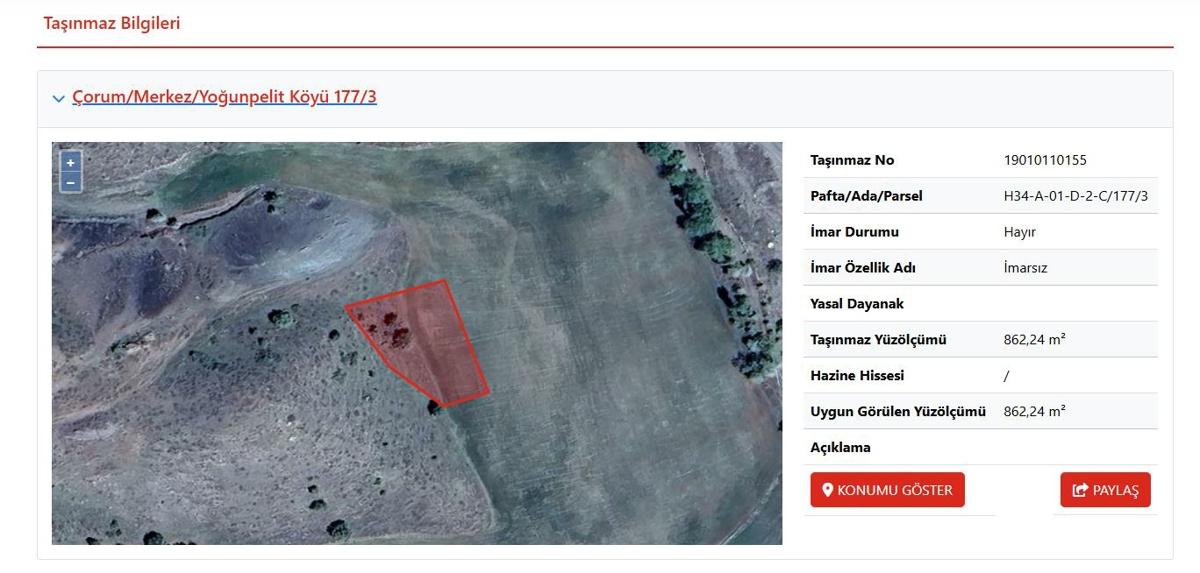Click the Açıklama row label
This screenshot has width=1200, height=573.
(840, 448)
